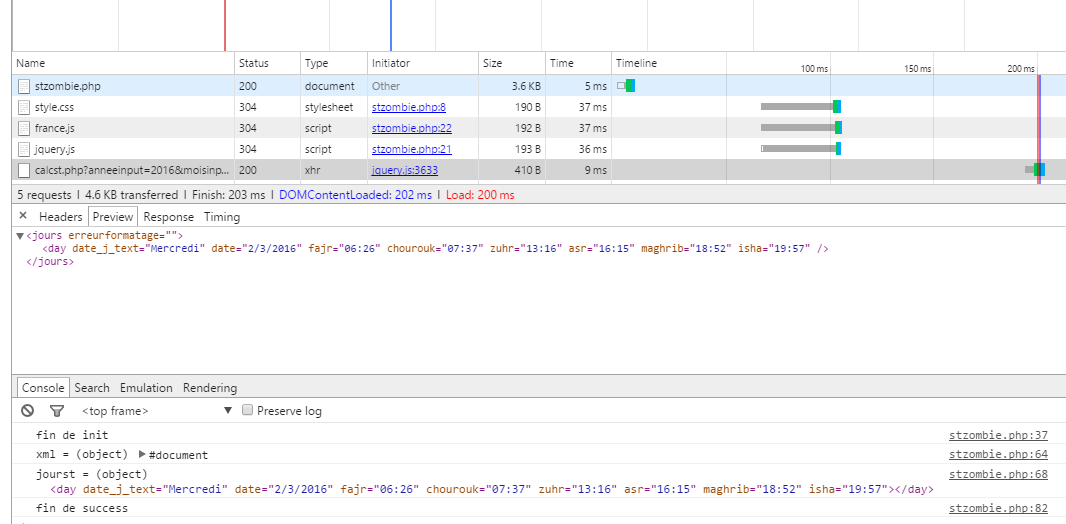Select the style.css request row
The width and height of the screenshot is (1066, 524).
coord(538,107)
